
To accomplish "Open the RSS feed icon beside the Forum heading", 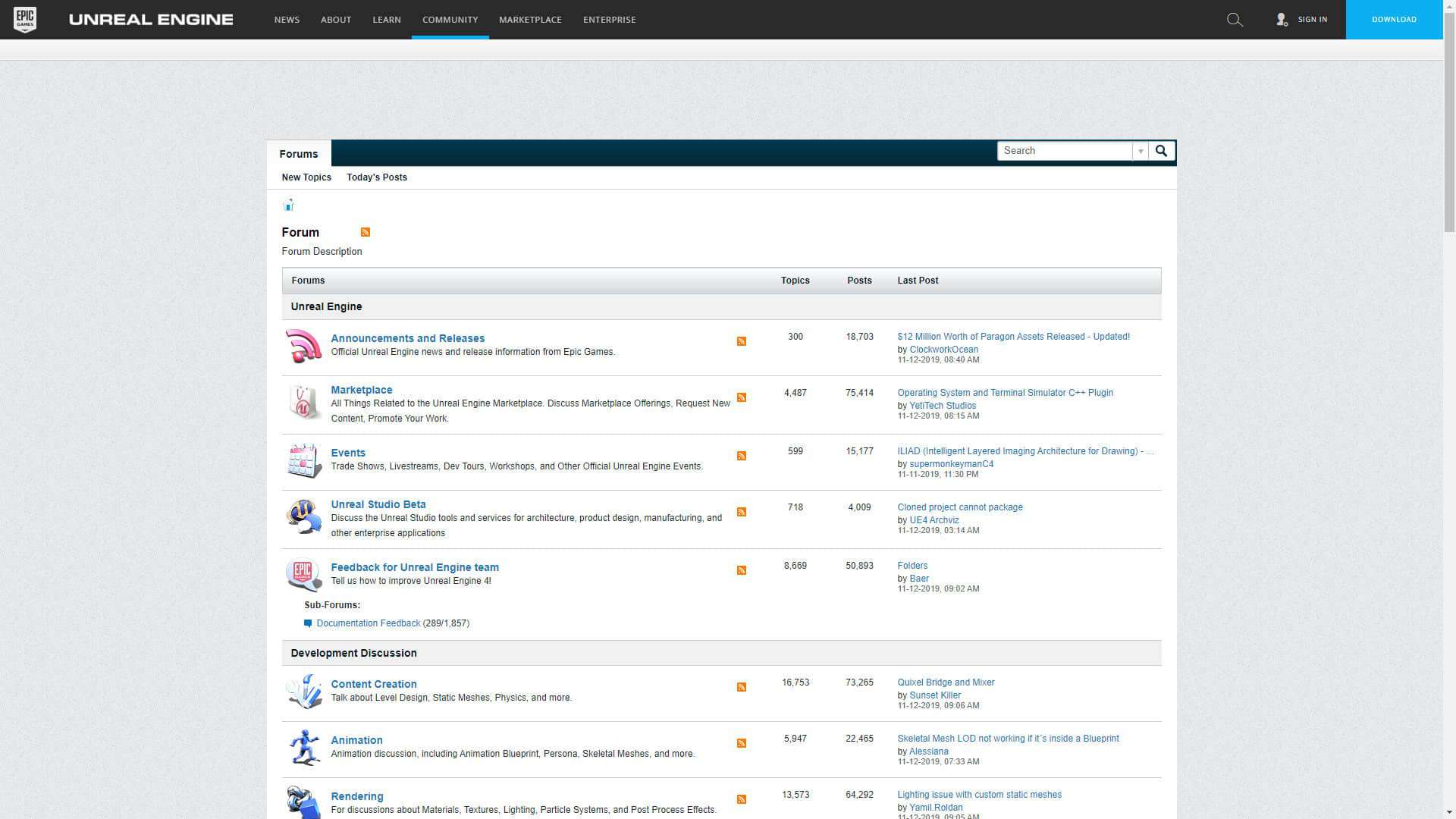I will [x=366, y=232].
